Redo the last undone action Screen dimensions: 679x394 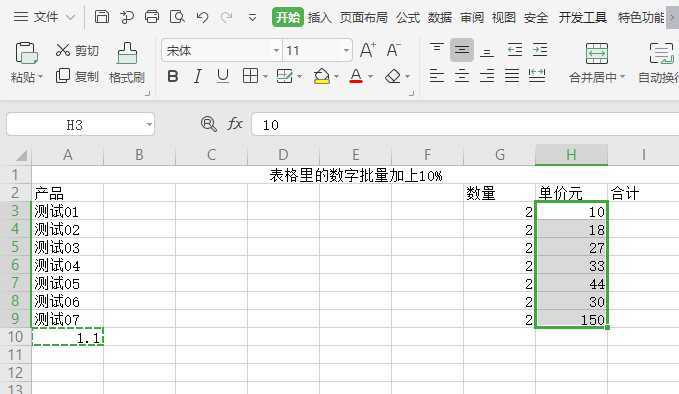[226, 17]
